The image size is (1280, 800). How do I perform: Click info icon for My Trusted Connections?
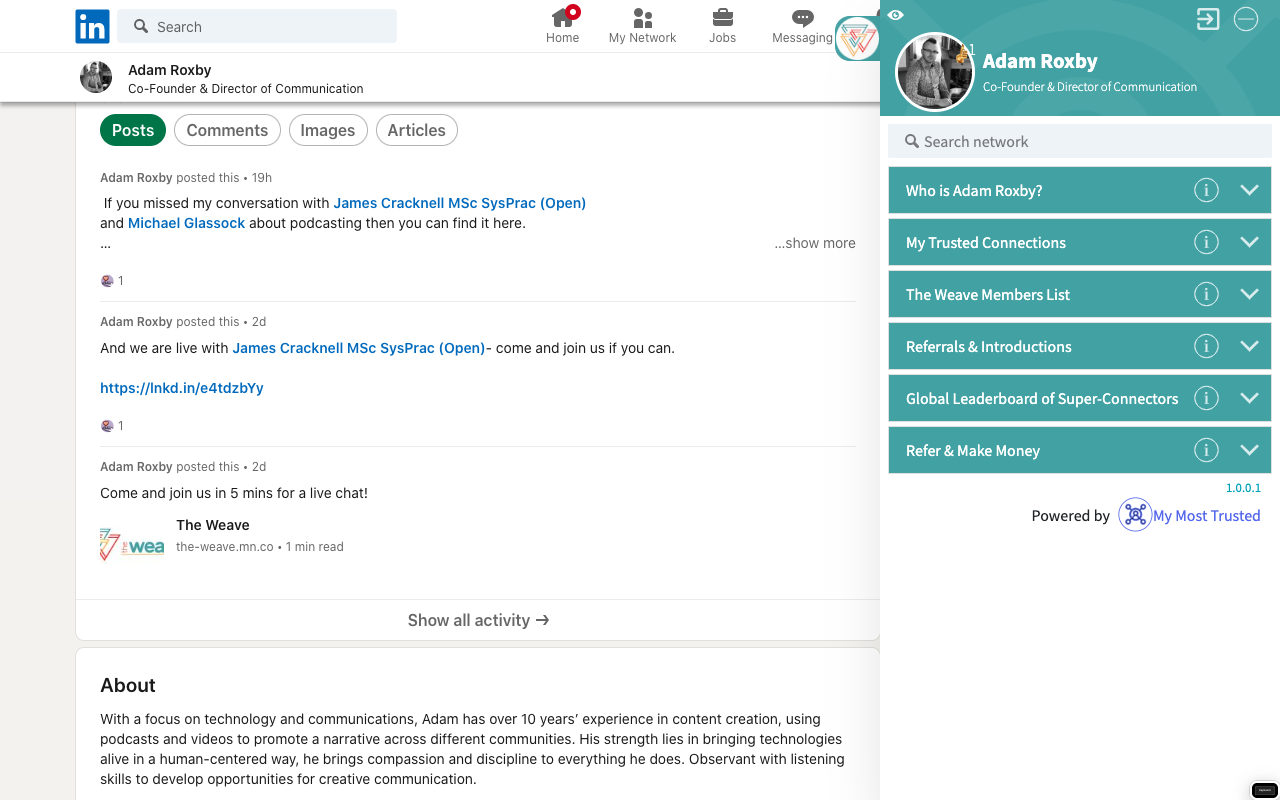click(1206, 242)
